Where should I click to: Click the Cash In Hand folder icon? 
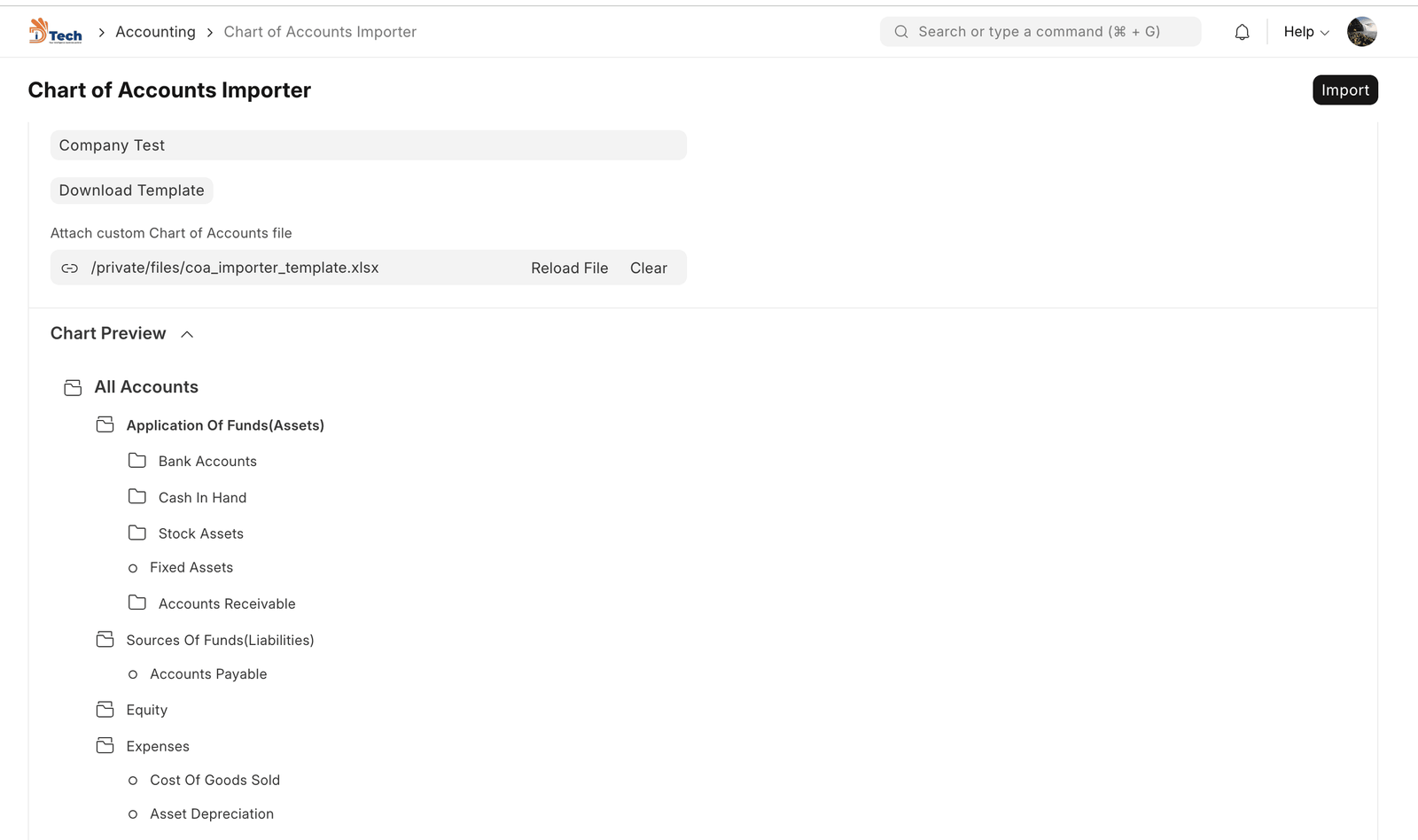click(136, 497)
